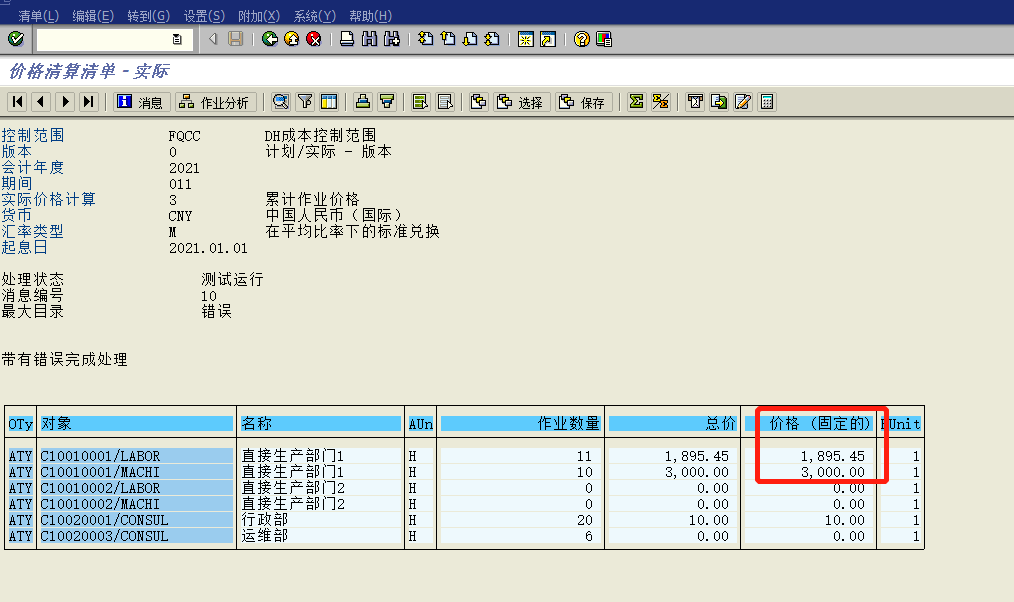Screen dimensions: 1014x602
Task: Click the word processing icon
Action: pyautogui.click(x=695, y=102)
